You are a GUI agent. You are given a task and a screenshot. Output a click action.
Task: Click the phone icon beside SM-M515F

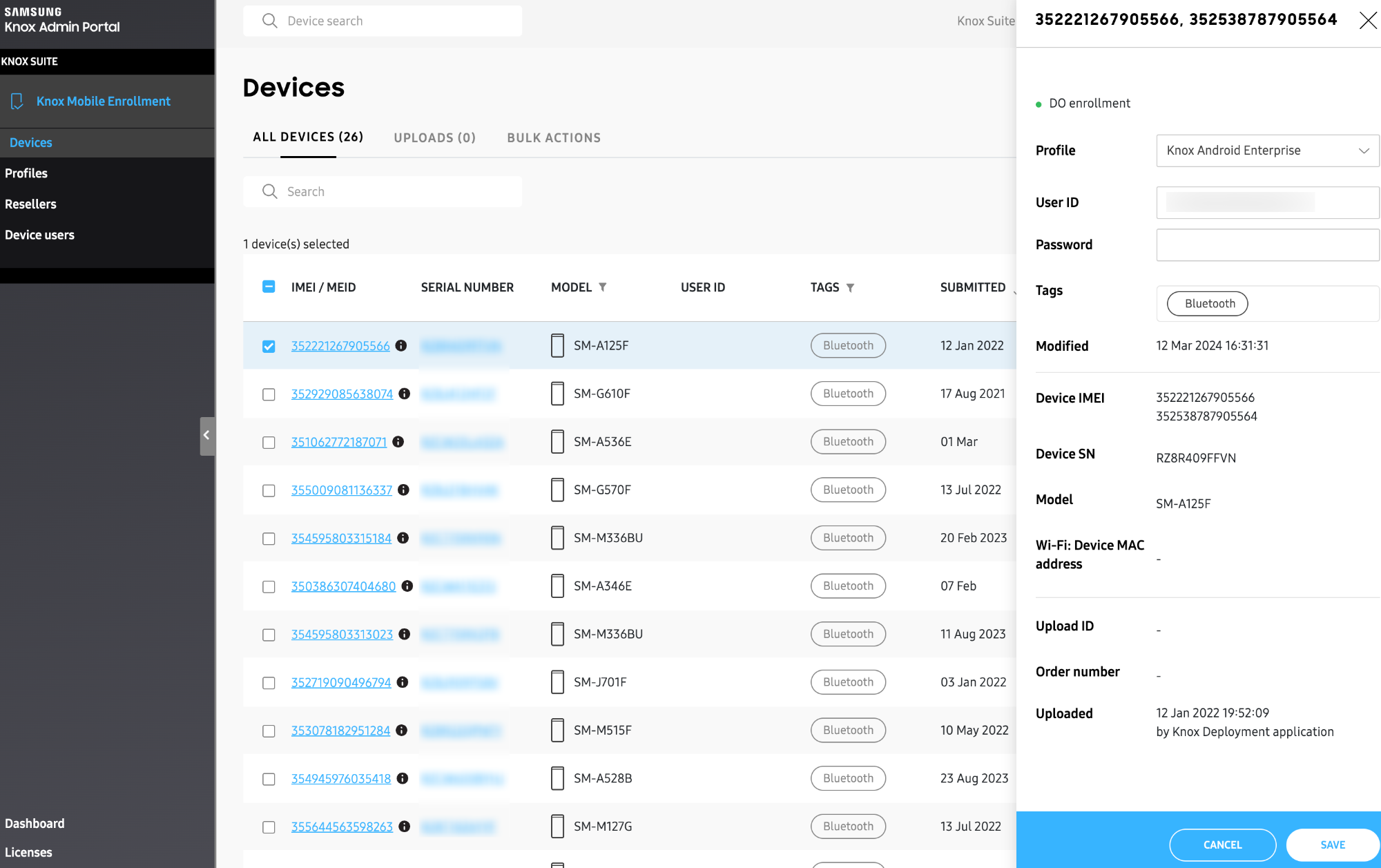click(557, 731)
